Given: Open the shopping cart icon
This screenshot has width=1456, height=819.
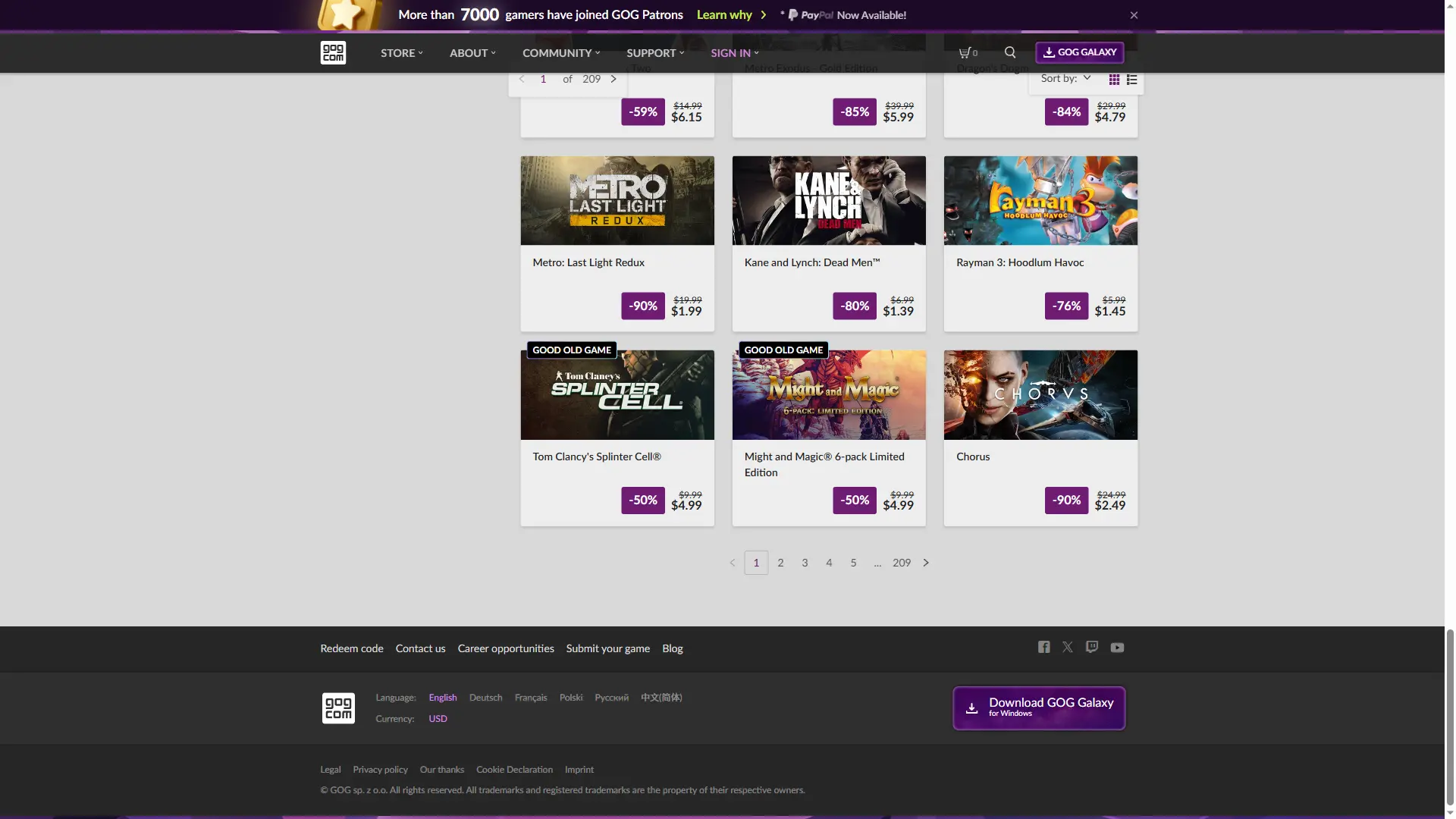Looking at the screenshot, I should [967, 52].
